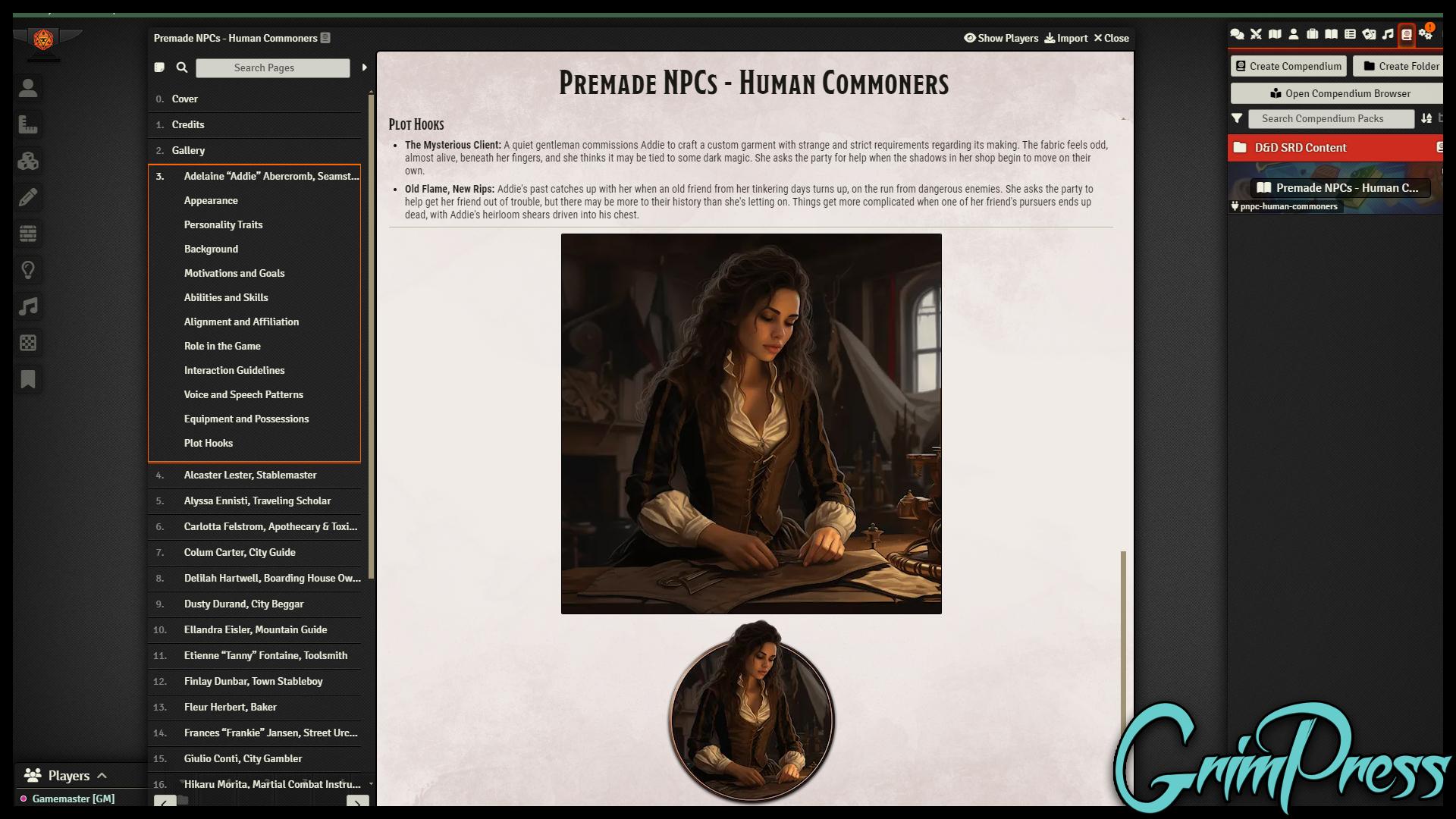1456x819 pixels.
Task: Click the Create Compendium button
Action: click(x=1288, y=66)
